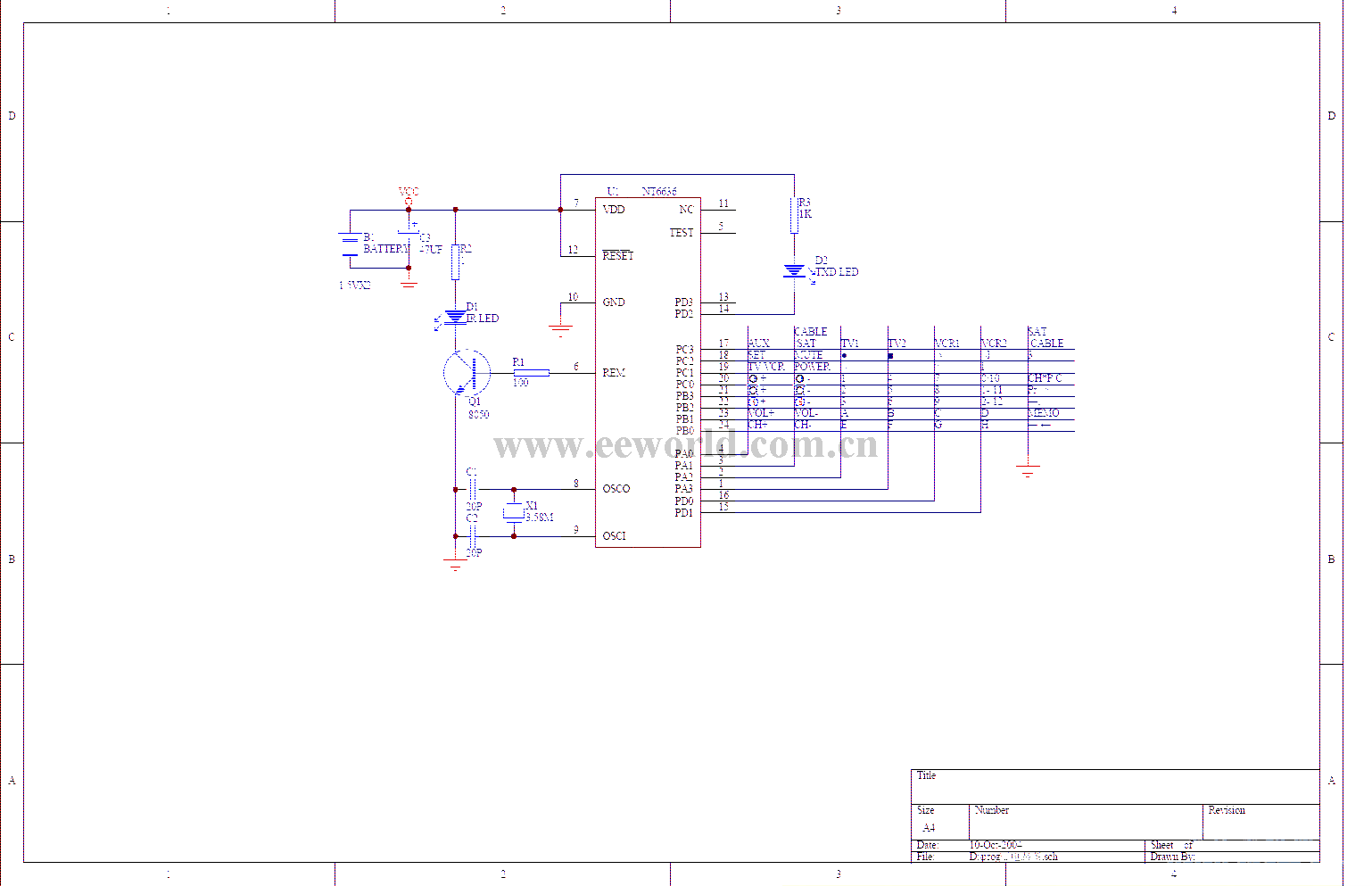Select the GND pin label on U1
This screenshot has height=886, width=1372.
(x=614, y=302)
